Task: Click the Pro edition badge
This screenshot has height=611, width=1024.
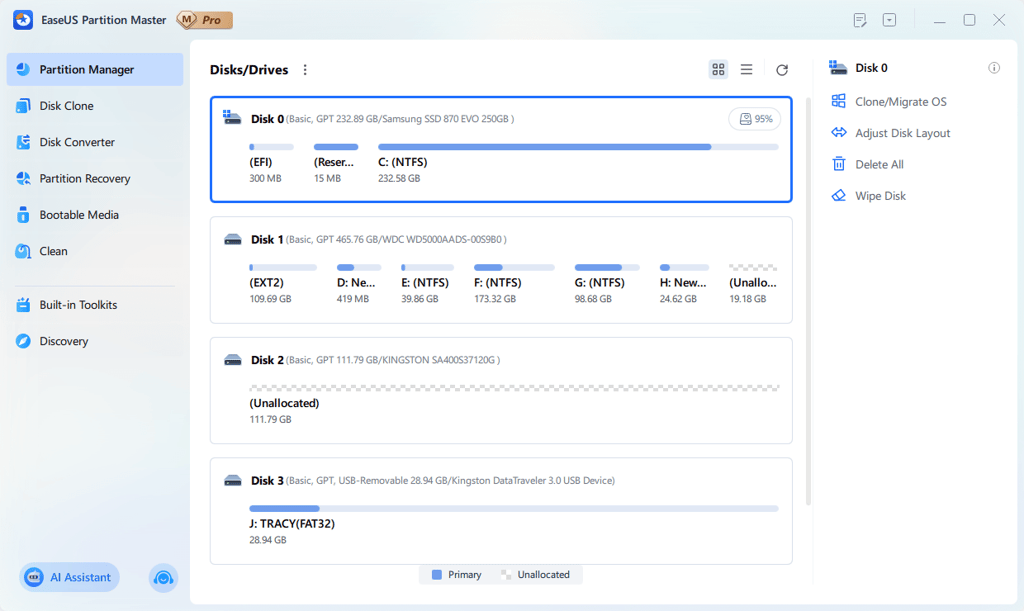Action: [x=204, y=20]
